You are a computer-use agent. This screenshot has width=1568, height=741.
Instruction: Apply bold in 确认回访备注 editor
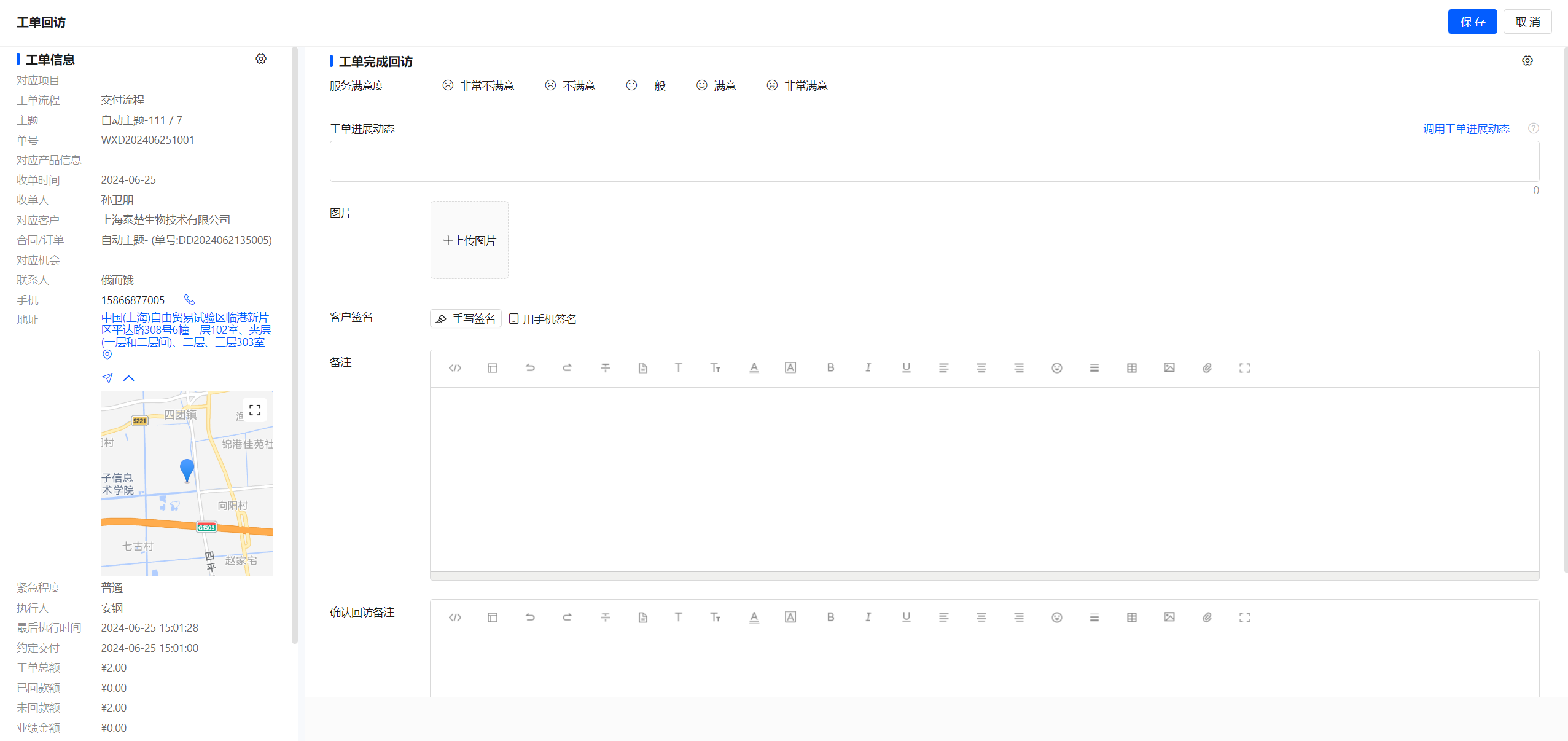(830, 617)
